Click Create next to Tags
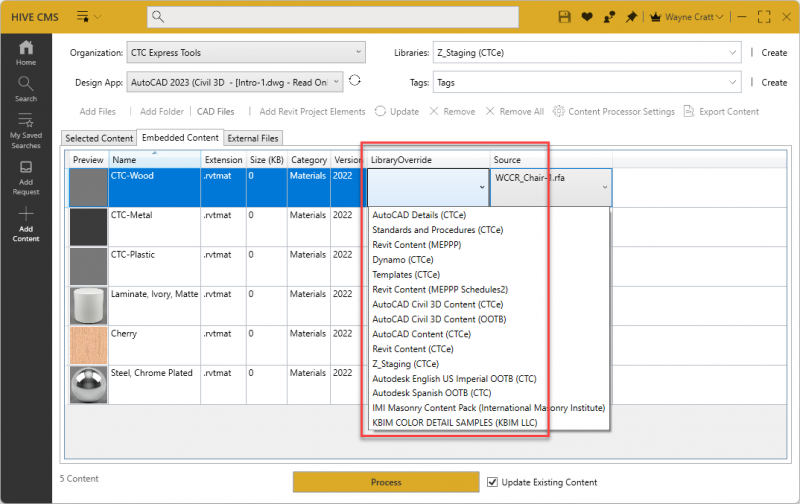Image resolution: width=800 pixels, height=504 pixels. tap(774, 82)
